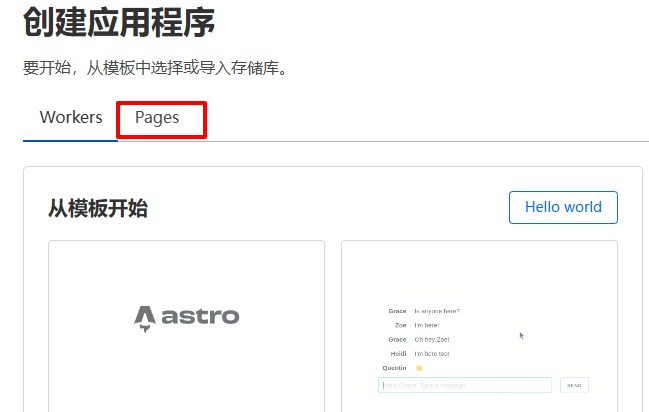Click the Send button in chat preview
Screen dimensions: 649x412
point(574,385)
